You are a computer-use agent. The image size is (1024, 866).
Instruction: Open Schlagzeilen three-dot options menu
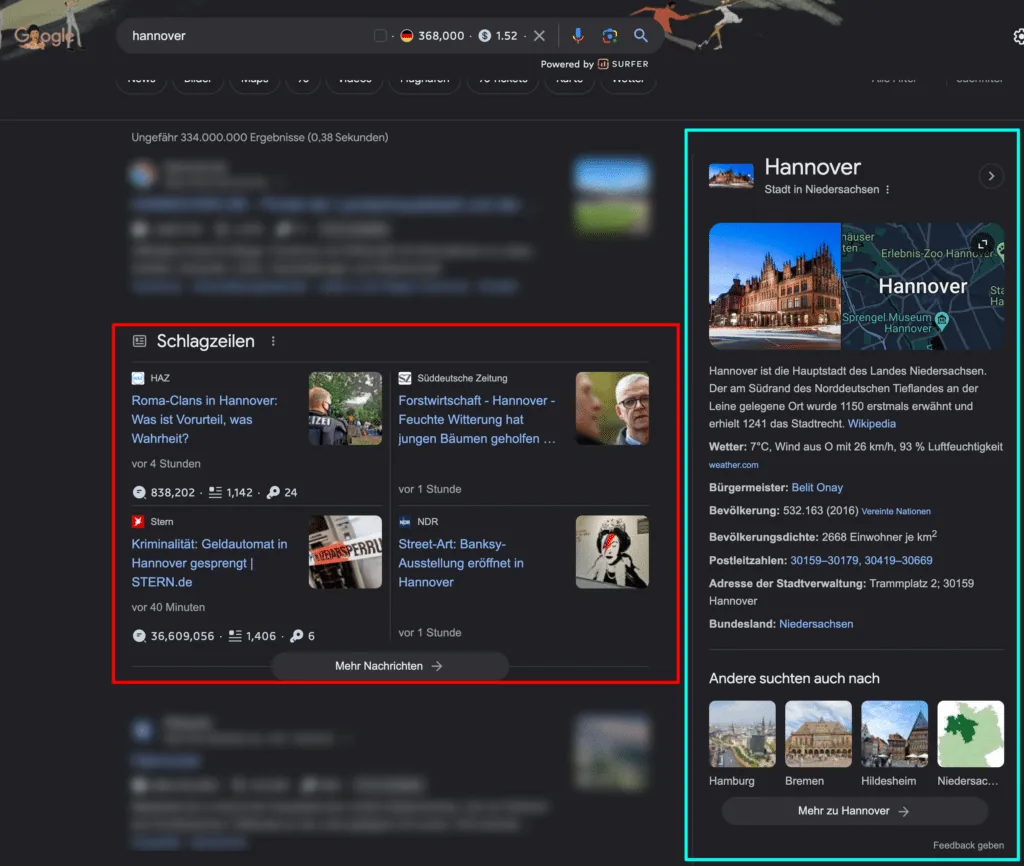[x=273, y=341]
